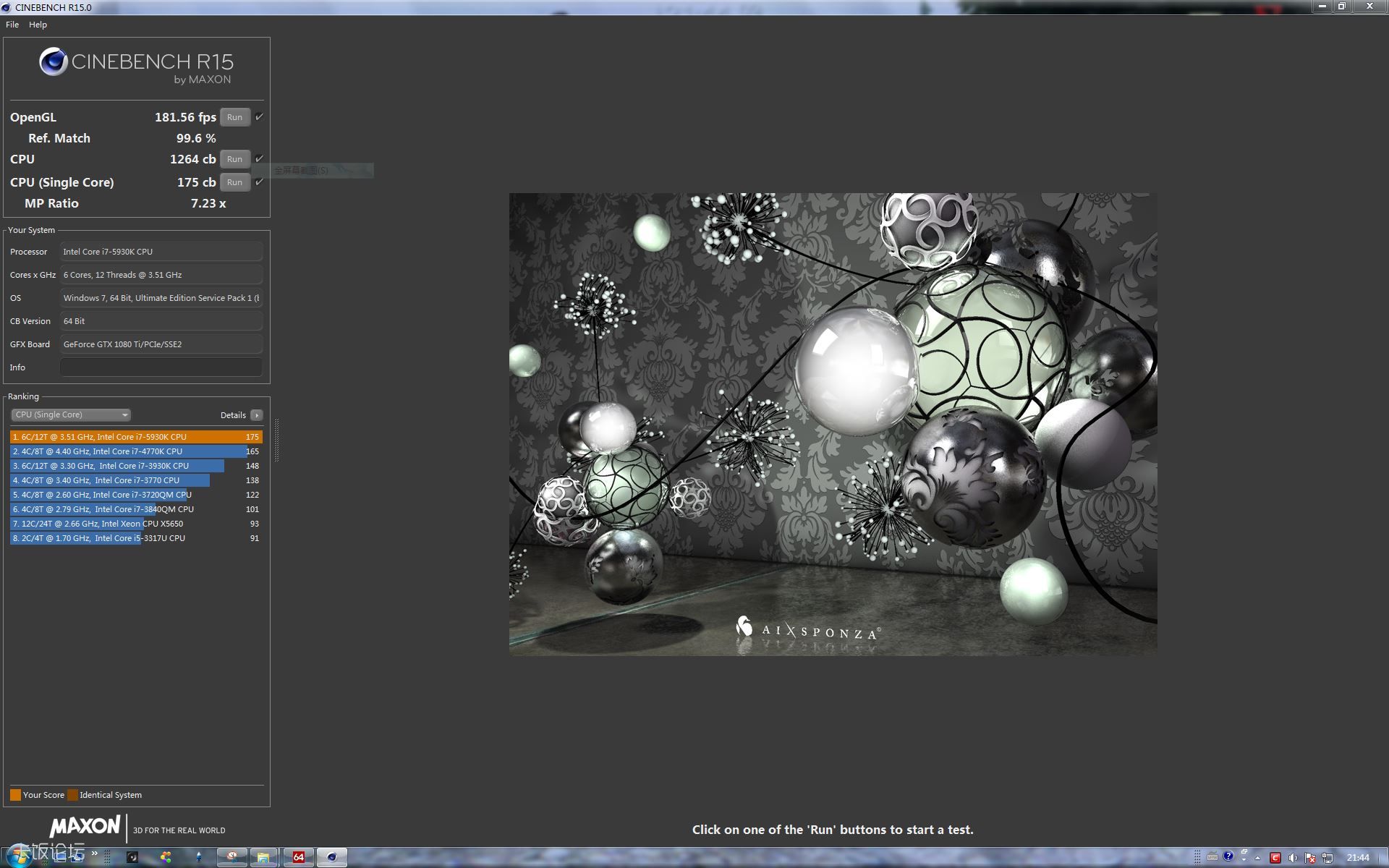Viewport: 1389px width, 868px height.
Task: Click the GFX Board GeForce GTX 1080 Ti field
Action: [x=161, y=344]
